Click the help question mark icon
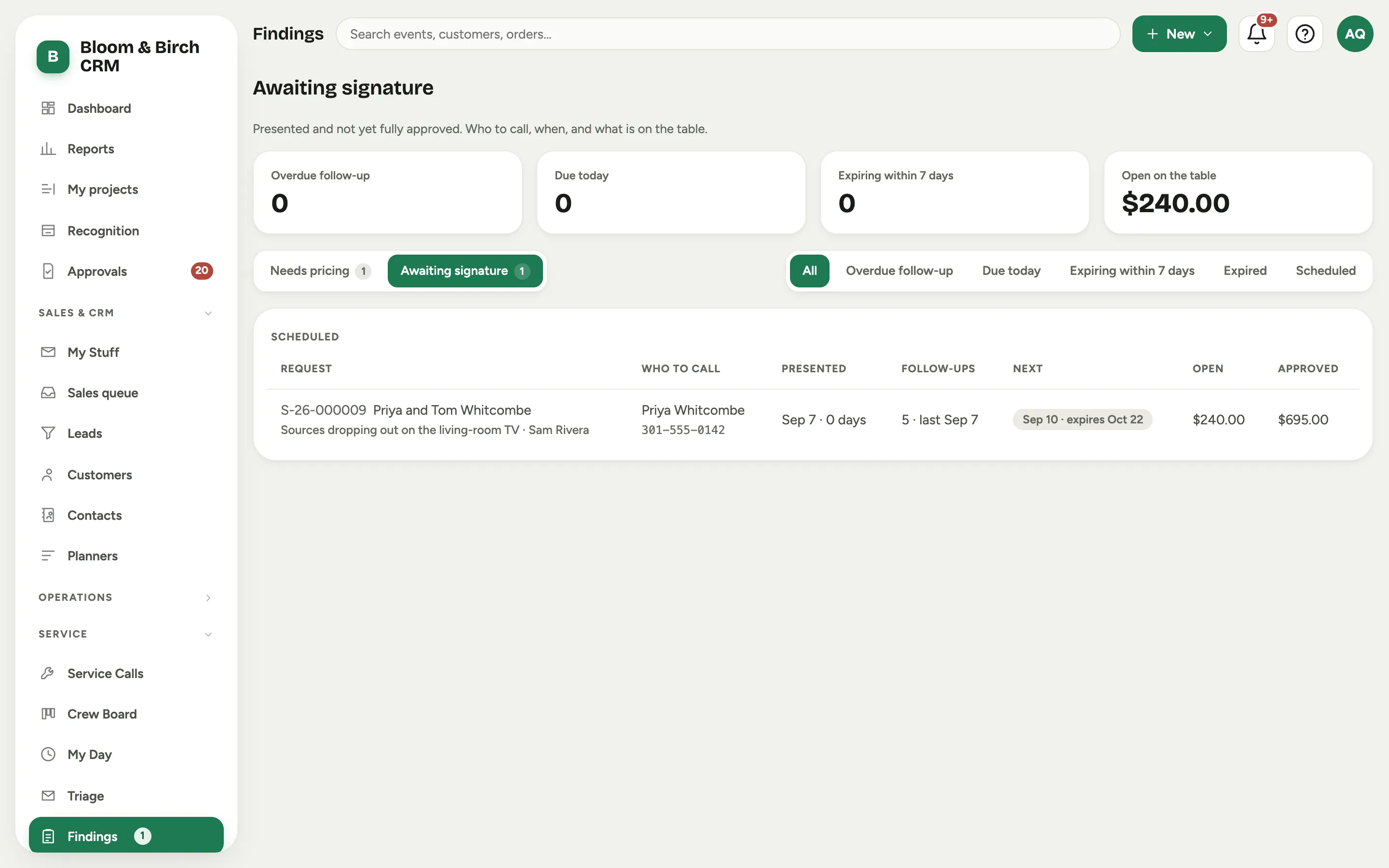 1305,34
